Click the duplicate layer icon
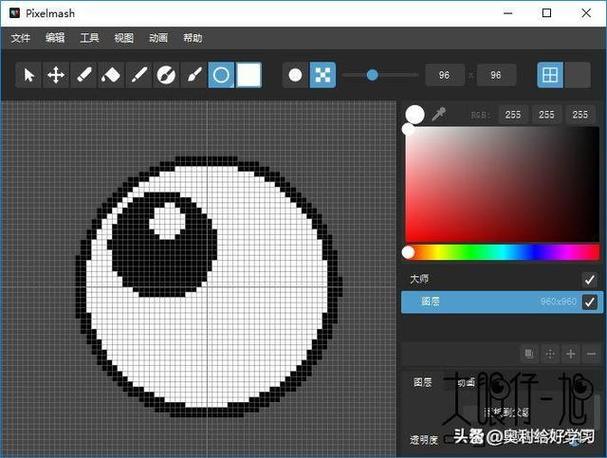The height and width of the screenshot is (458, 607). [529, 353]
